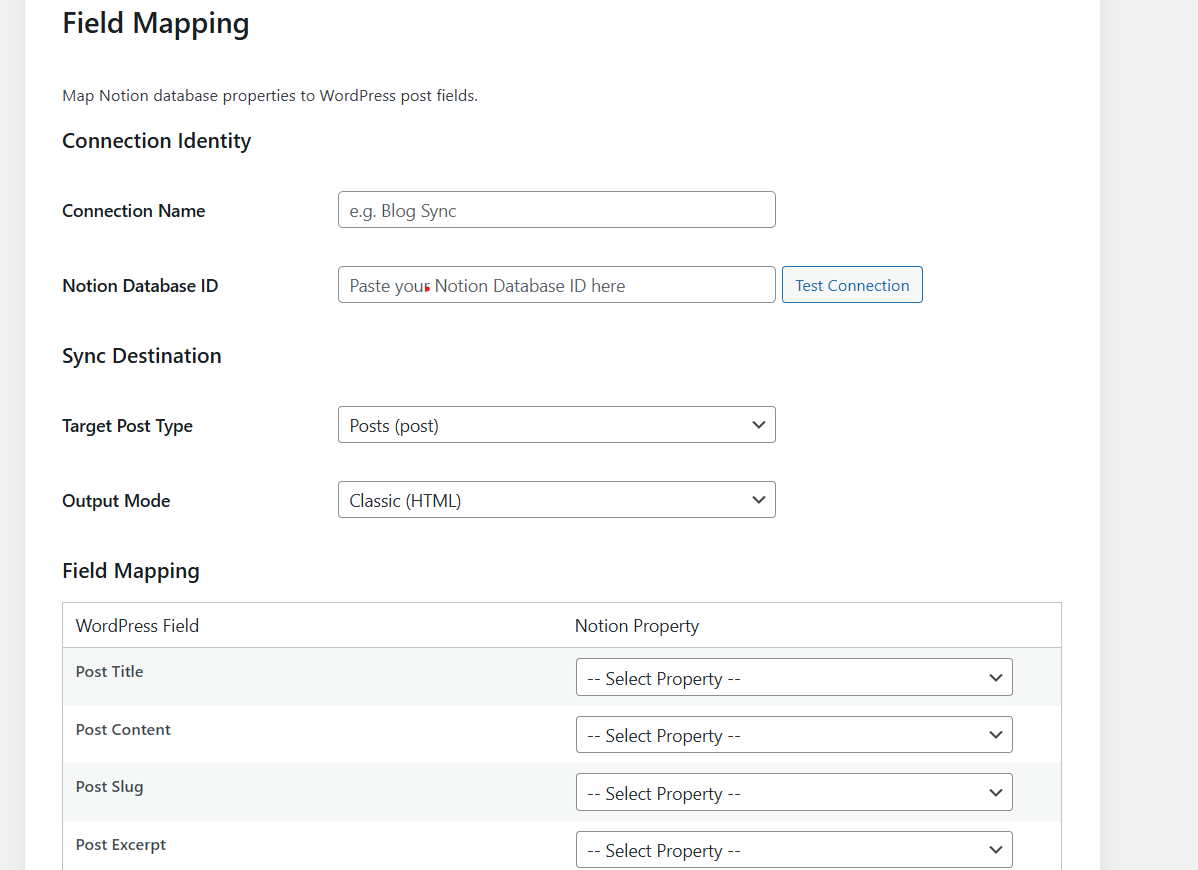This screenshot has width=1198, height=870.
Task: Open the Target Post Type dropdown
Action: pyautogui.click(x=556, y=425)
